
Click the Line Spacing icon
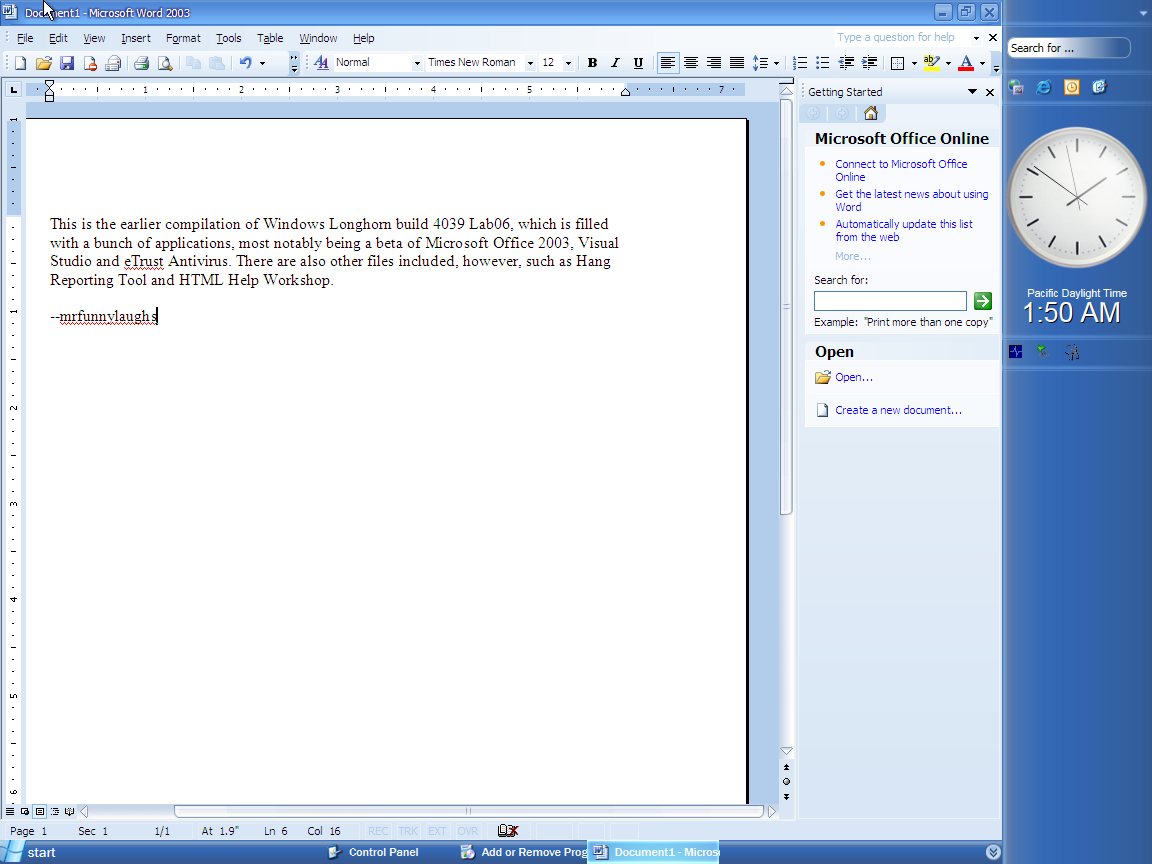tap(760, 63)
